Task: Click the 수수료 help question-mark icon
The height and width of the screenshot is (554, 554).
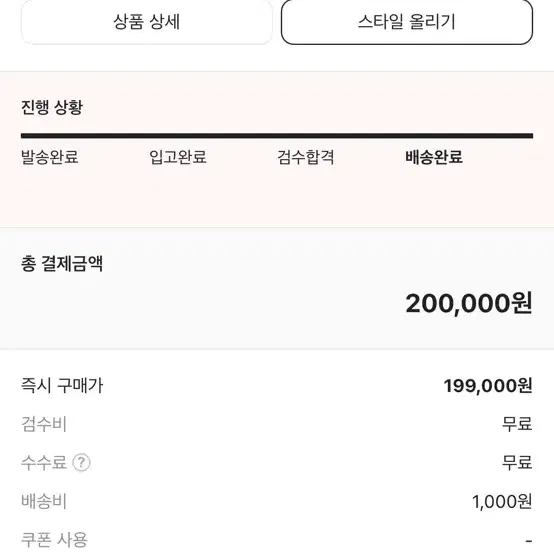Action: coord(81,462)
